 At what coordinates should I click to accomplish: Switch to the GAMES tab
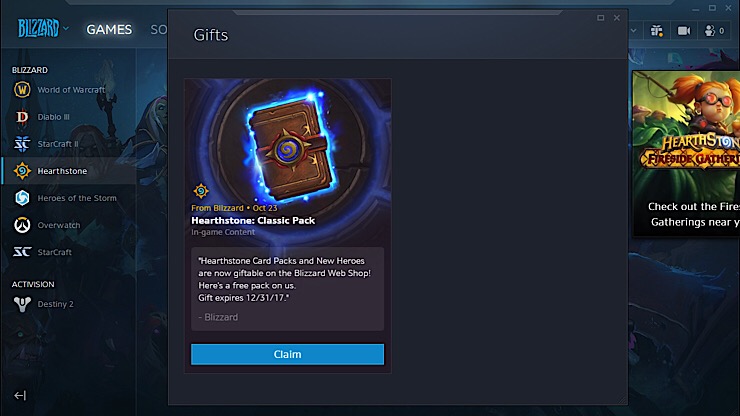[109, 29]
